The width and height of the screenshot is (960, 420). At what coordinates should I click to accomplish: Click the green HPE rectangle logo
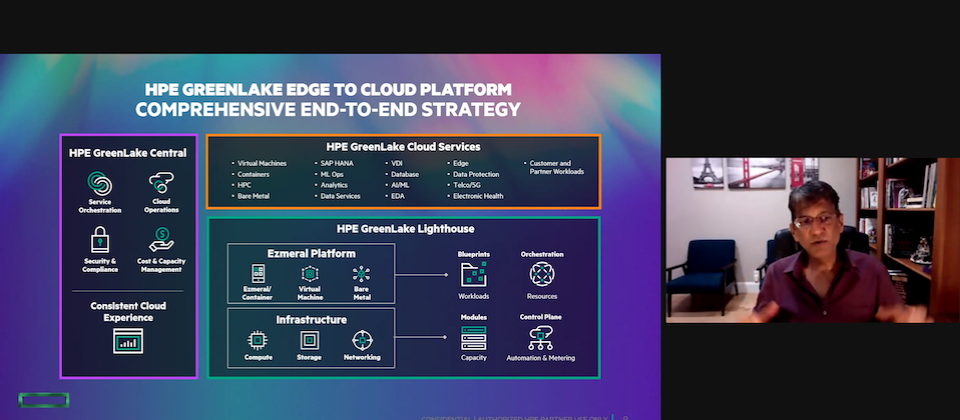click(43, 400)
